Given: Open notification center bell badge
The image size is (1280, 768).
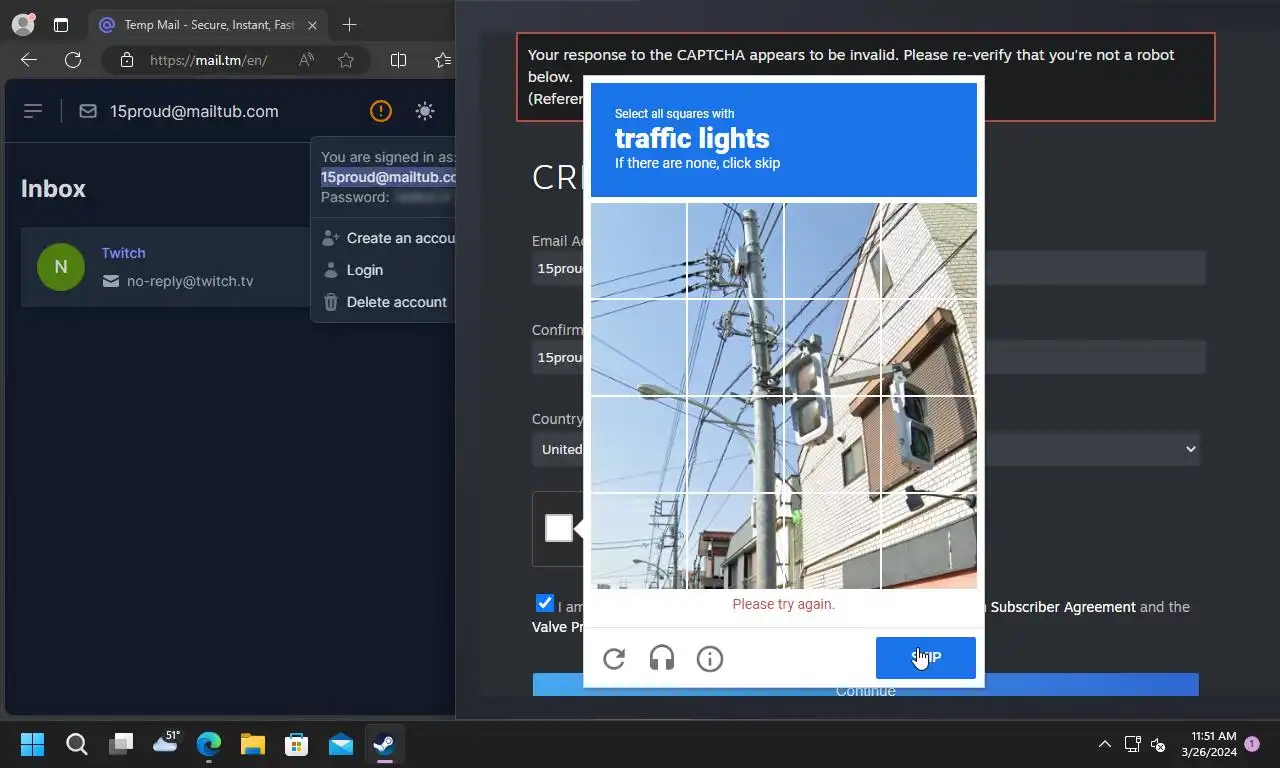Looking at the screenshot, I should (x=1252, y=744).
